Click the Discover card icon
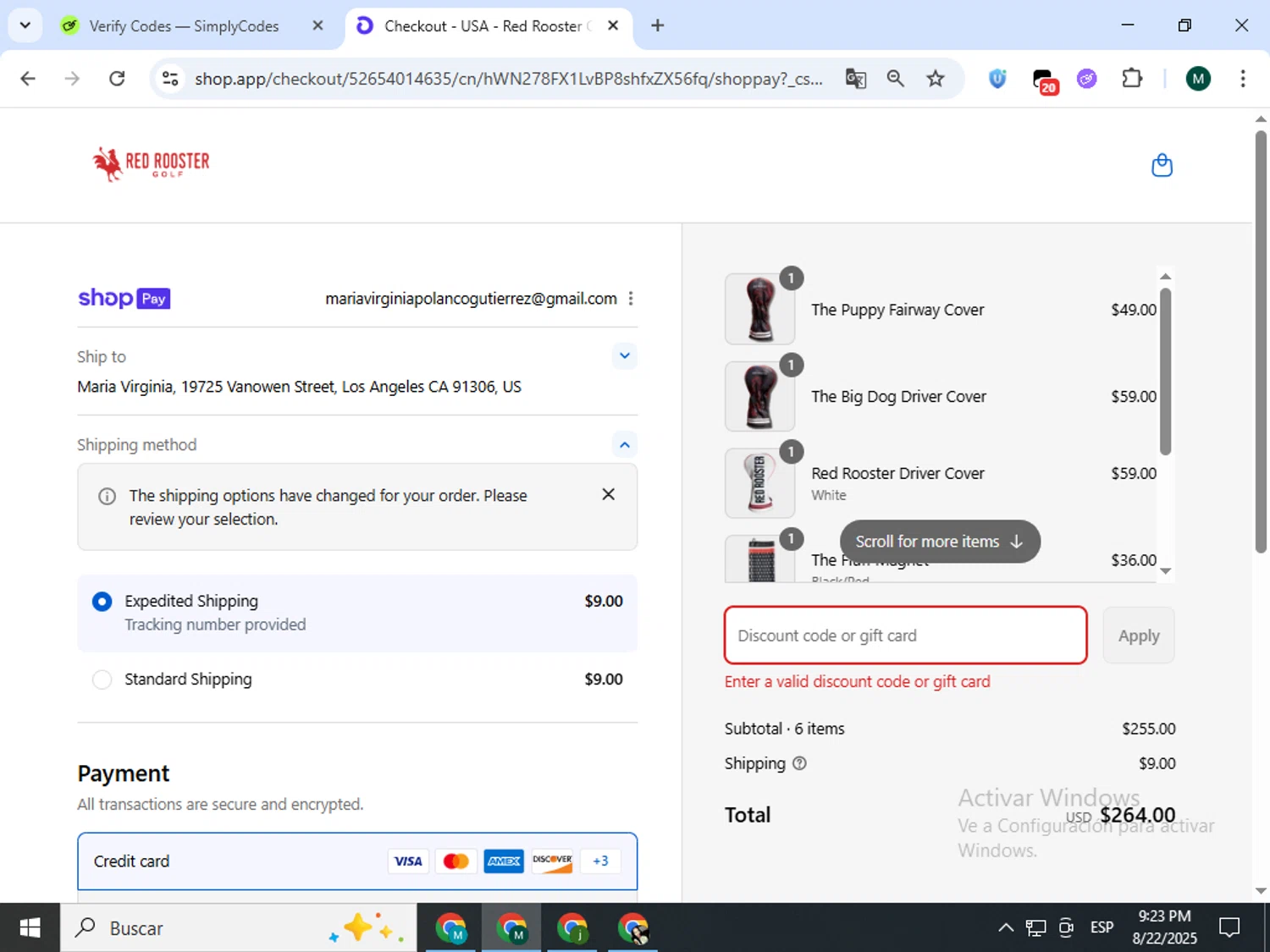The image size is (1270, 952). point(552,861)
